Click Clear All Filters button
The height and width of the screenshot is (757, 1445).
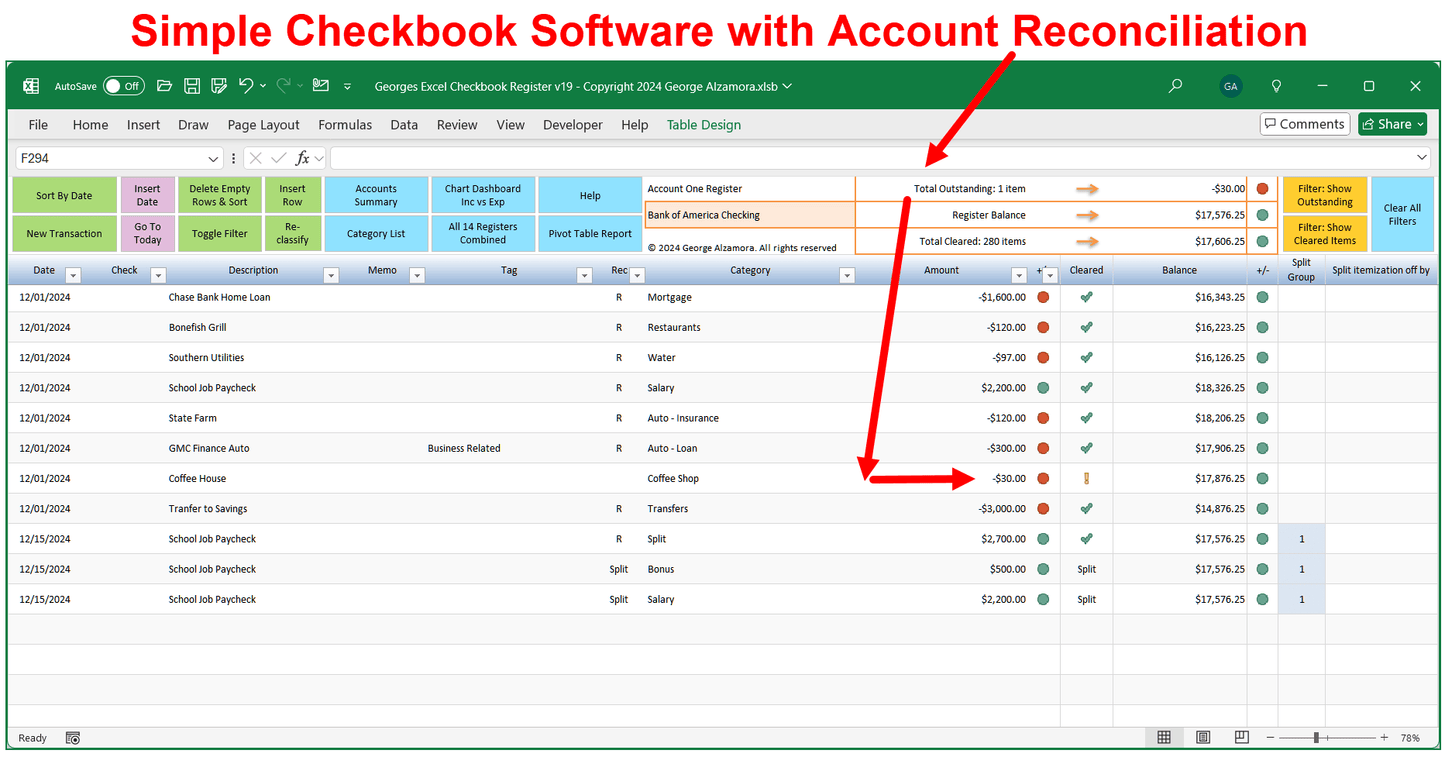(x=1402, y=215)
